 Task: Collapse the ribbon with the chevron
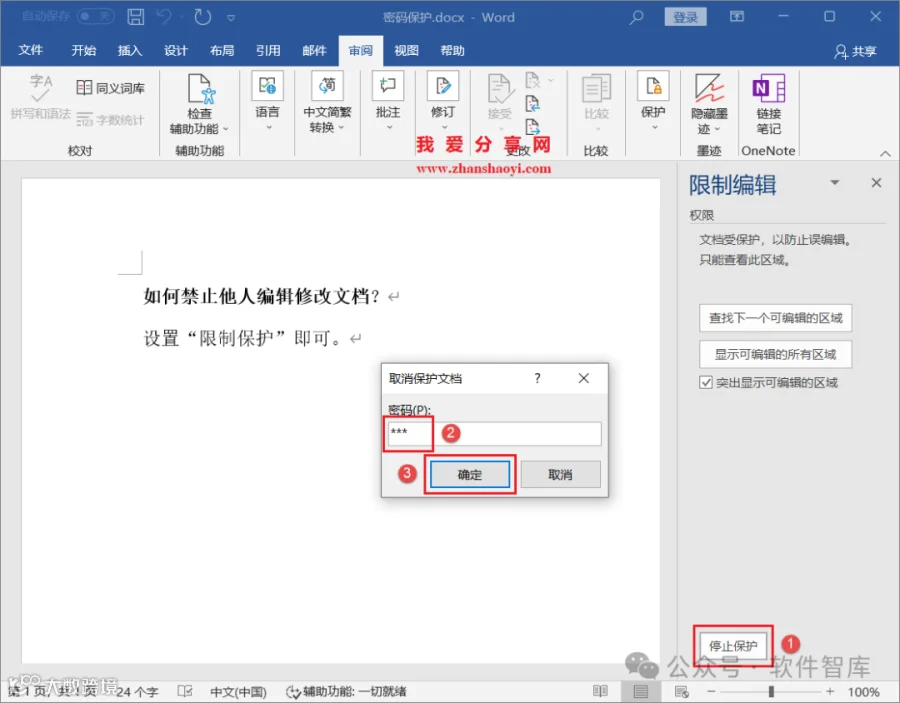(x=885, y=153)
